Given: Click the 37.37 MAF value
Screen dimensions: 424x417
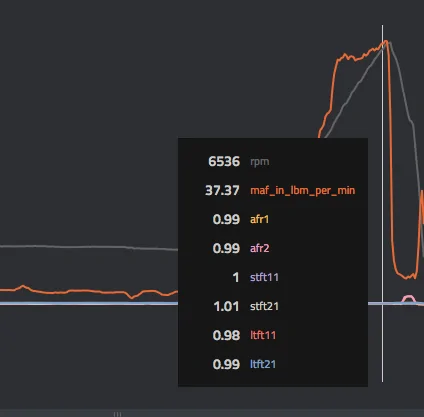Looking at the screenshot, I should [222, 191].
